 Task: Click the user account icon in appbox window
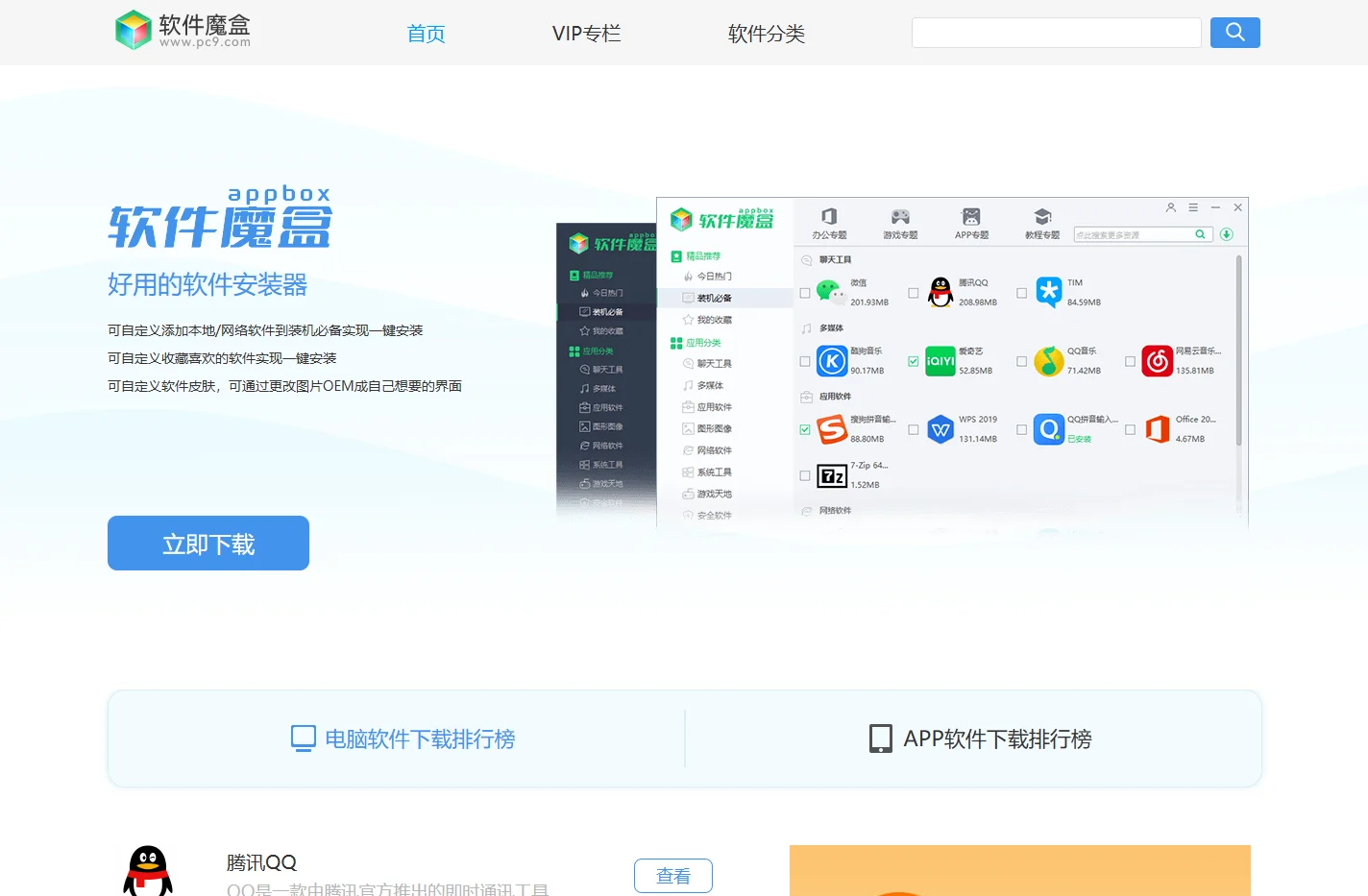1170,207
